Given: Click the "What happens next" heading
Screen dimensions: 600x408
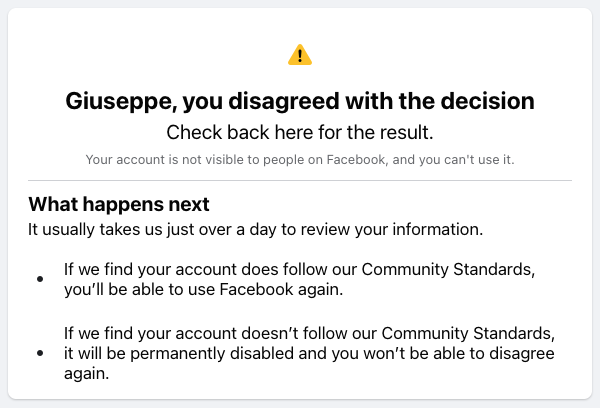Looking at the screenshot, I should [x=119, y=205].
